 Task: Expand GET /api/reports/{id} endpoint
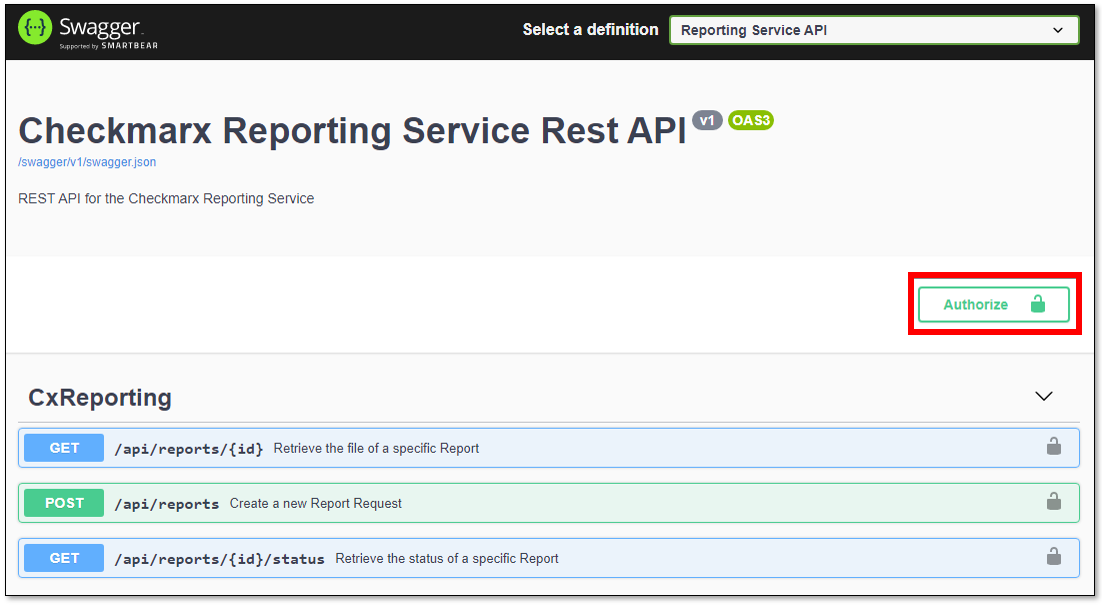(549, 448)
